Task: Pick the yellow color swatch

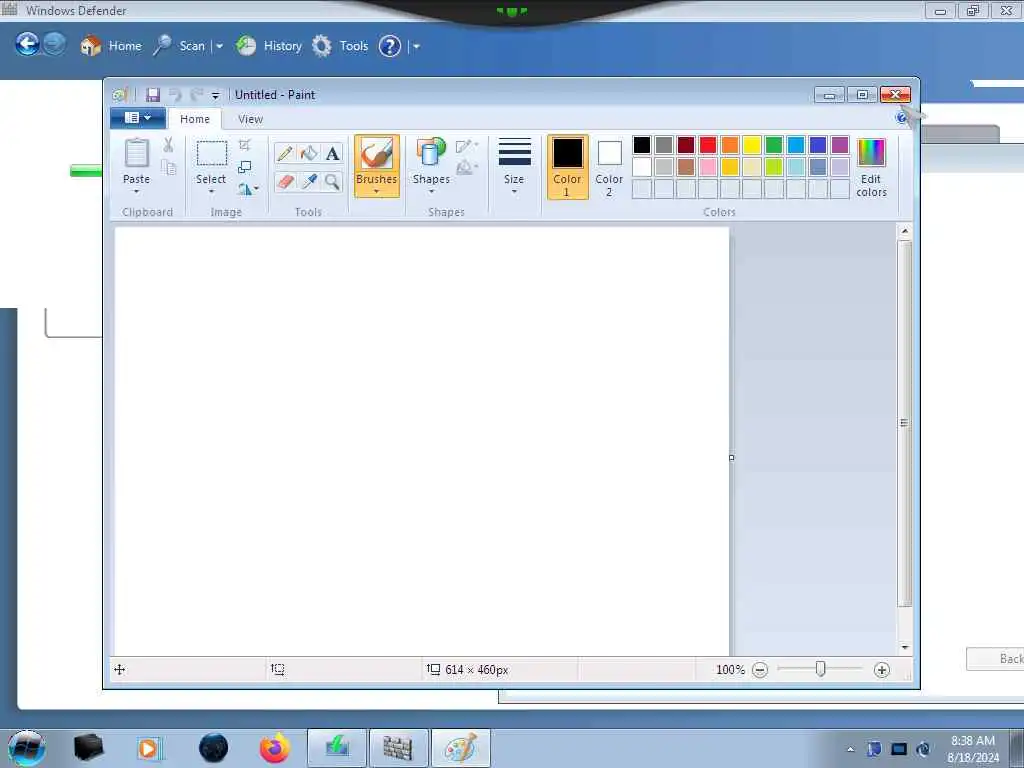Action: 752,145
